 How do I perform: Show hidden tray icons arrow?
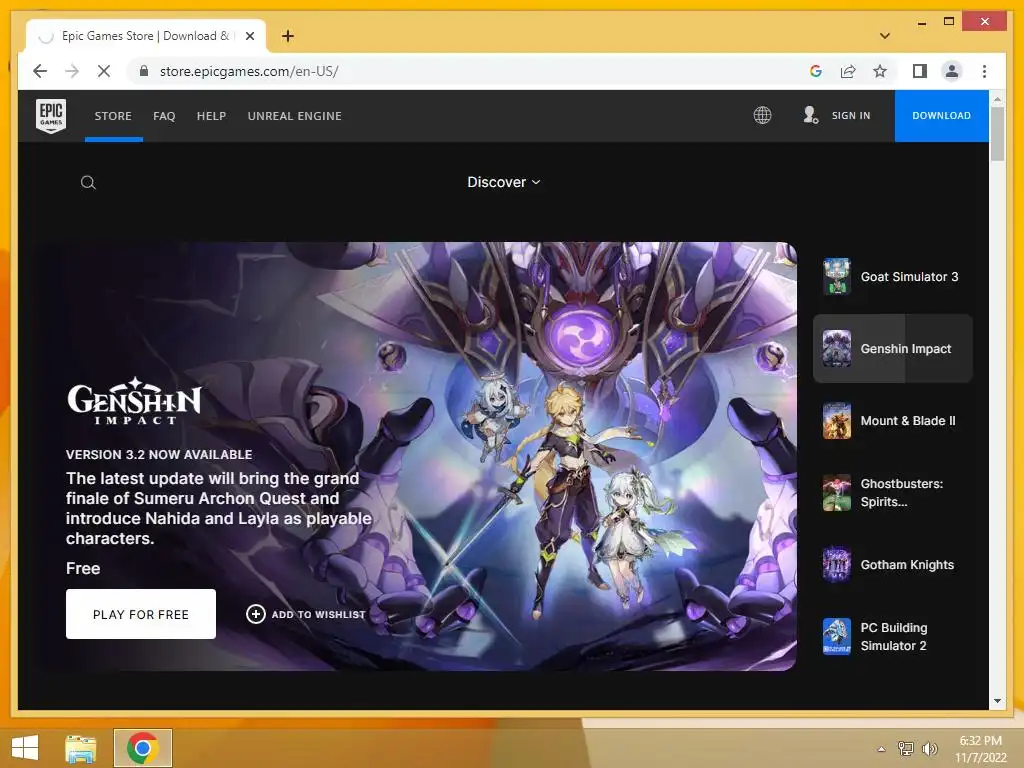(x=882, y=749)
